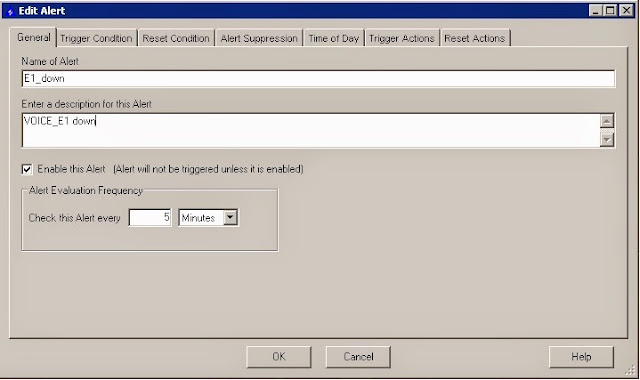Click the check interval number field
Screen dimensions: 640x380
pyautogui.click(x=150, y=217)
